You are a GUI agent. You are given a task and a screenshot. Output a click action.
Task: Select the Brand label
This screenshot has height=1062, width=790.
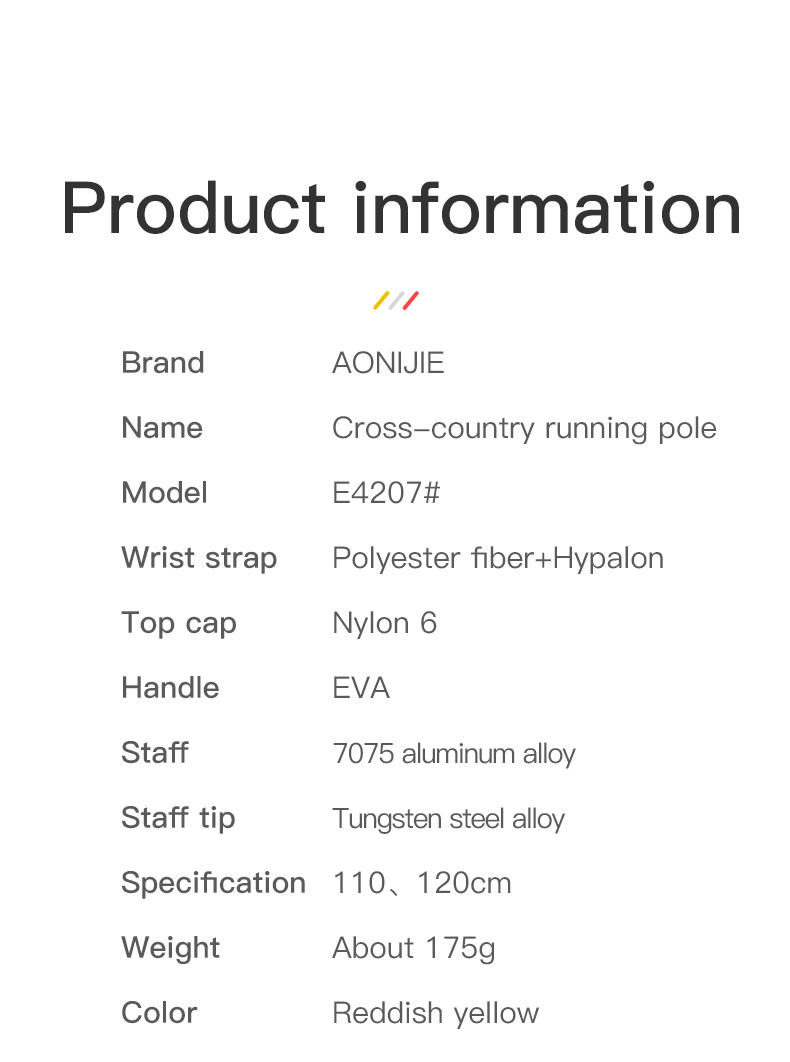[163, 363]
